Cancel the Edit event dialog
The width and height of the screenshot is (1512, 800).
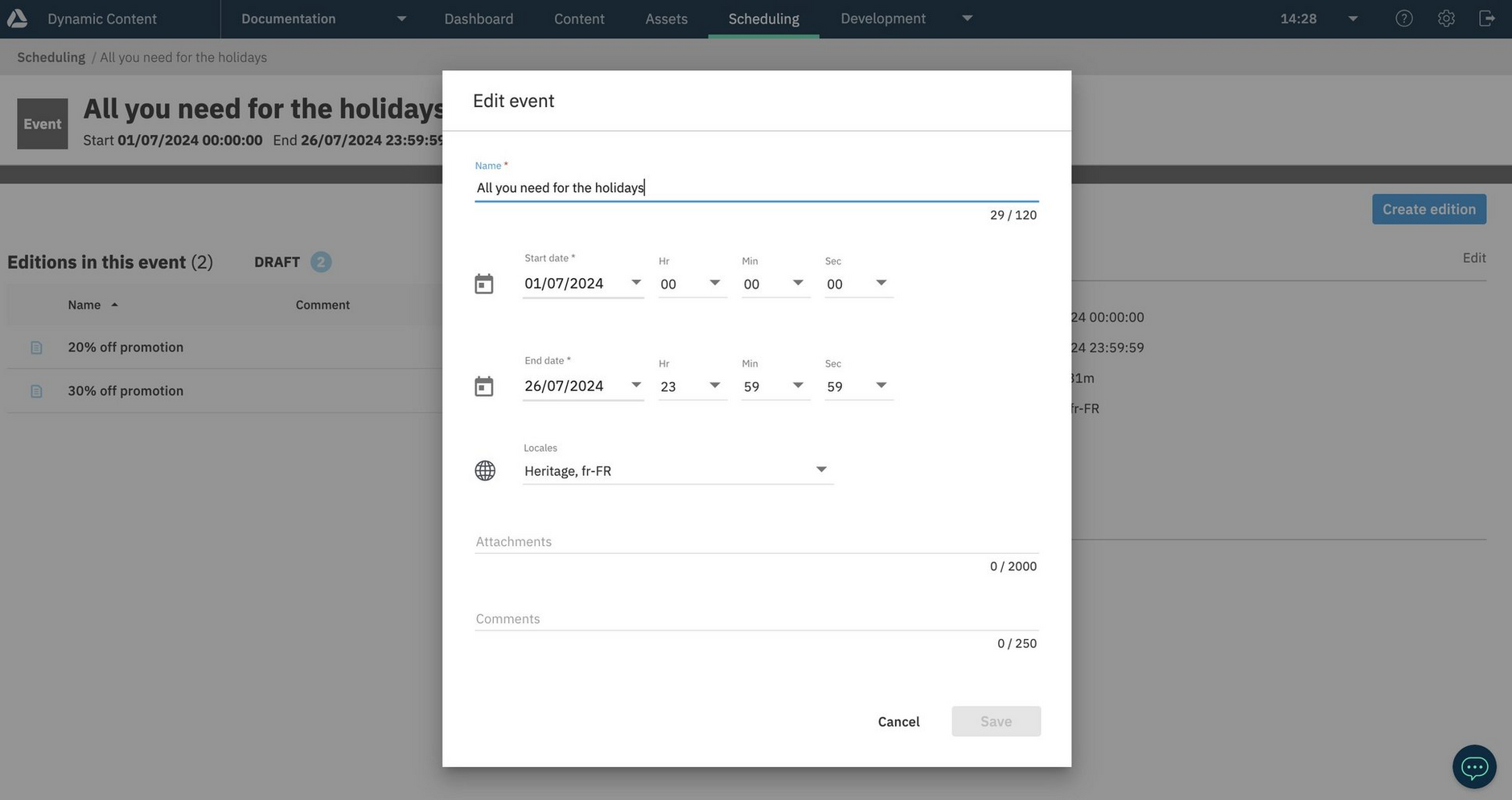pos(898,721)
